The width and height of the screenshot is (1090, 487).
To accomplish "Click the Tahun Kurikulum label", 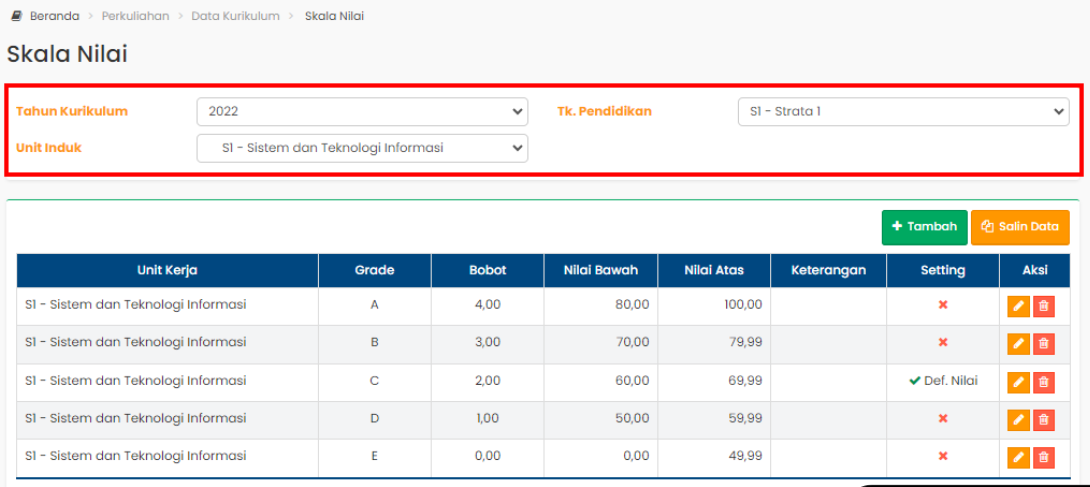I will pyautogui.click(x=72, y=111).
